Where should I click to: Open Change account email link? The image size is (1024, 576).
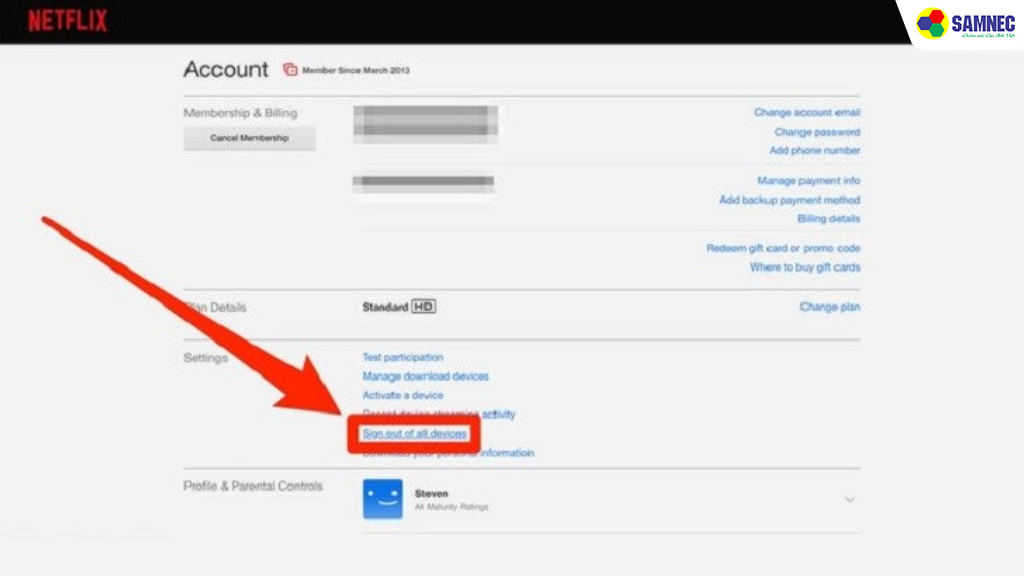(806, 113)
